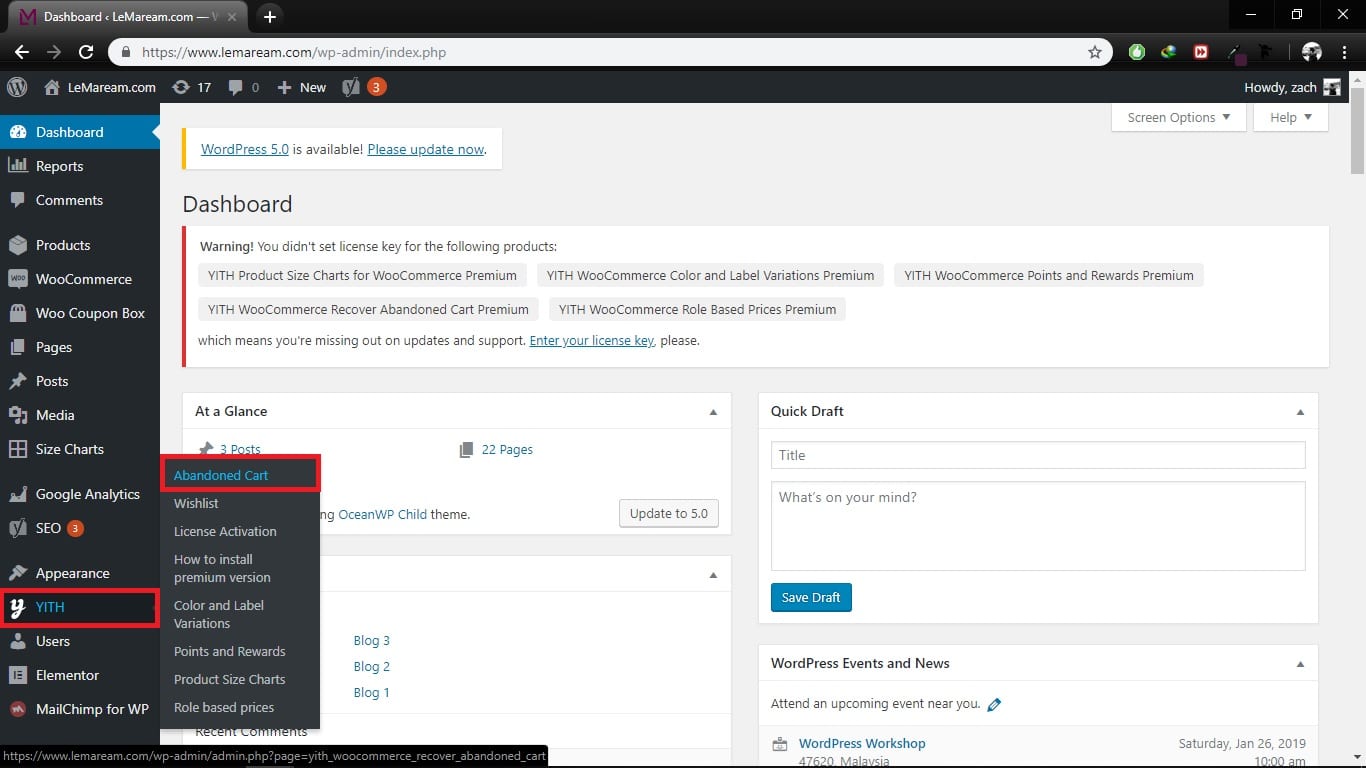Select Wishlist from YITH submenu
Image resolution: width=1366 pixels, height=768 pixels.
coord(240,503)
